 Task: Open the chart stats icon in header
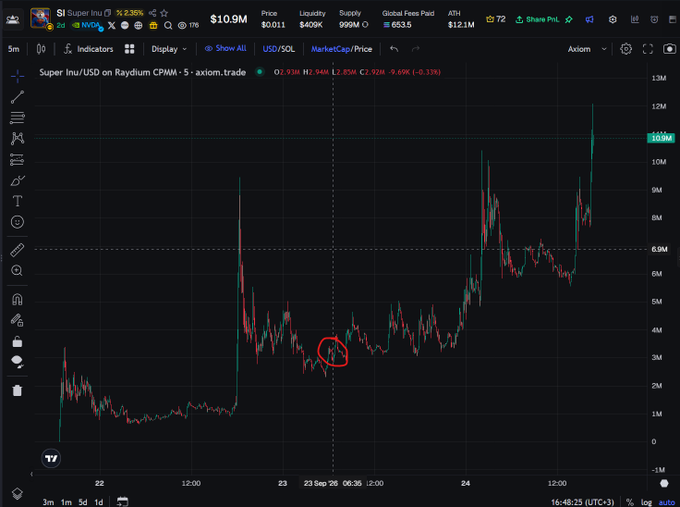pos(635,19)
